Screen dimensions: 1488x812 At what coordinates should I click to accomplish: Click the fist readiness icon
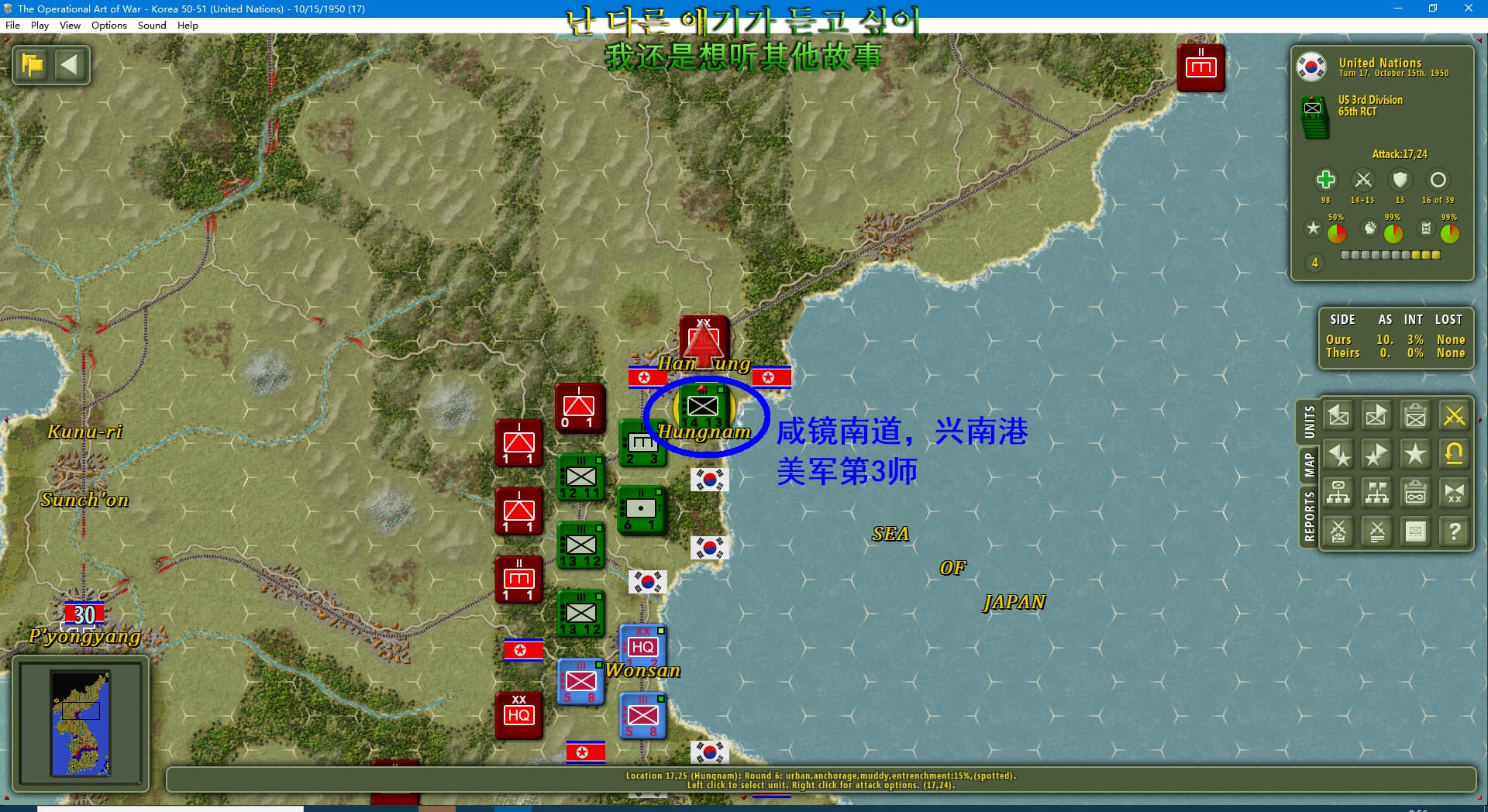click(x=1370, y=228)
